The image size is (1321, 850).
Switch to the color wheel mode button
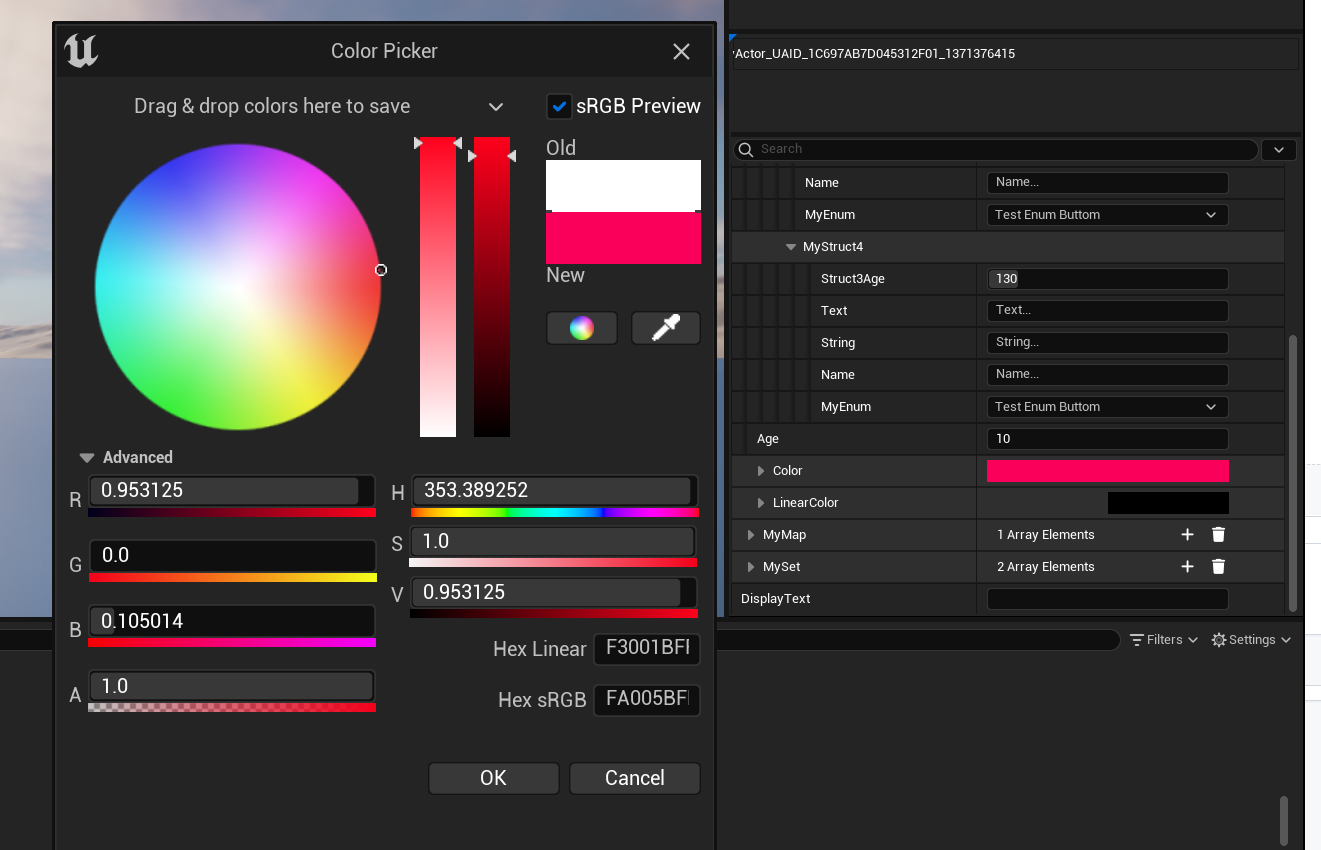582,328
